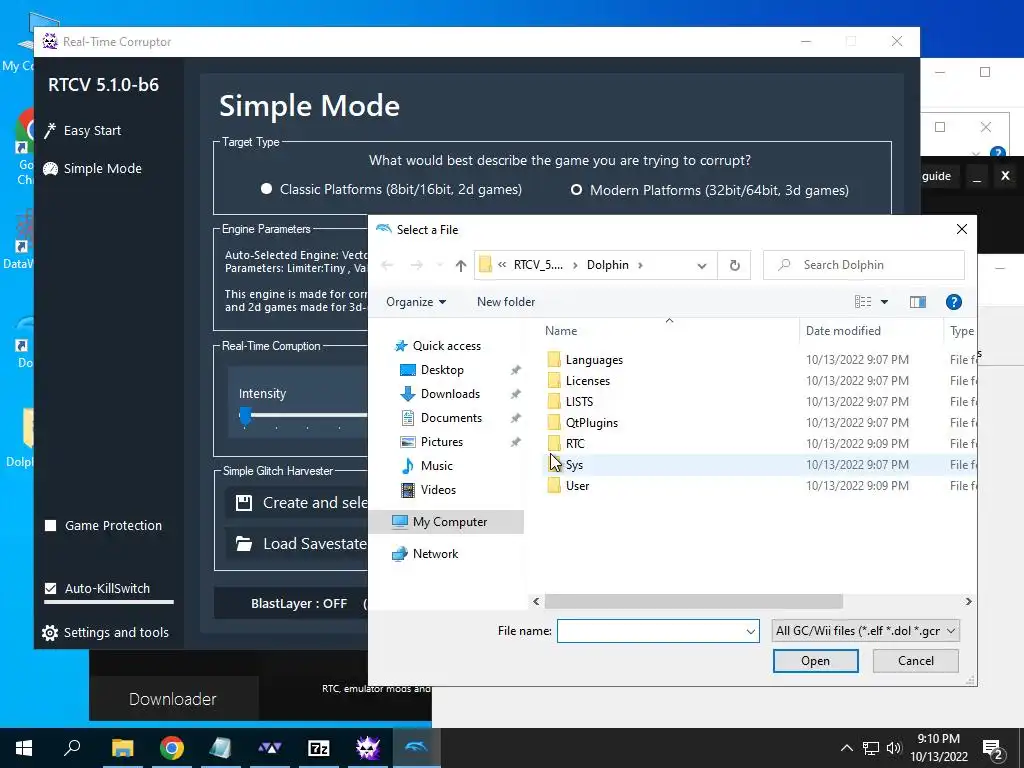Open the GC/Wii file type filter
Screen dimensions: 1024x768
click(865, 631)
